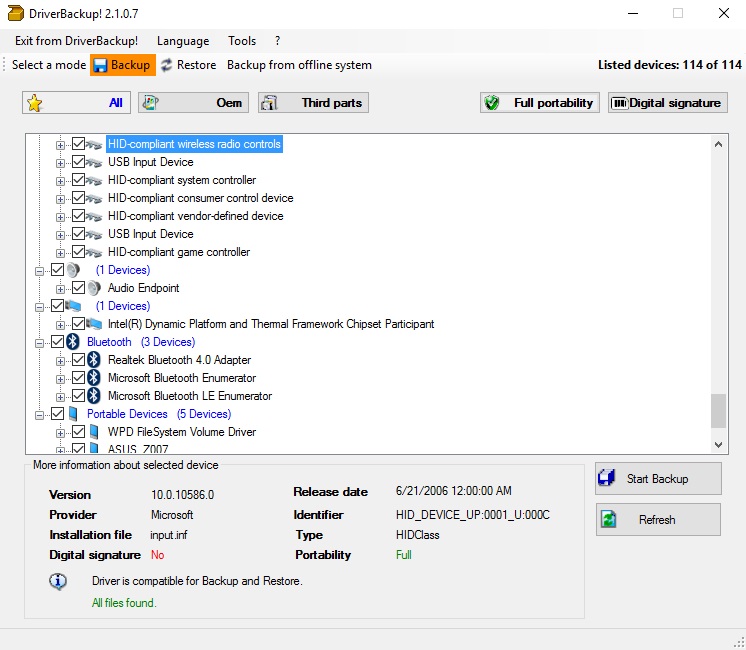
Task: Select Microsoft Bluetooth LE Enumerator tree row
Action: [190, 396]
